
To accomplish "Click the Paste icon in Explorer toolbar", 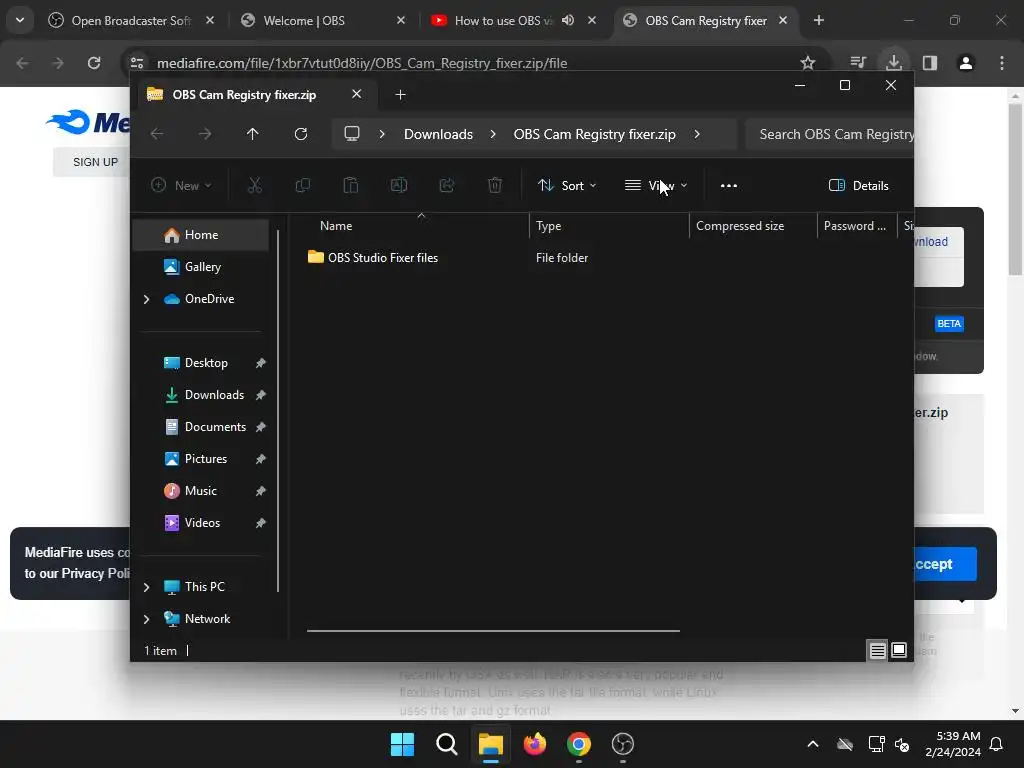I will click(351, 185).
